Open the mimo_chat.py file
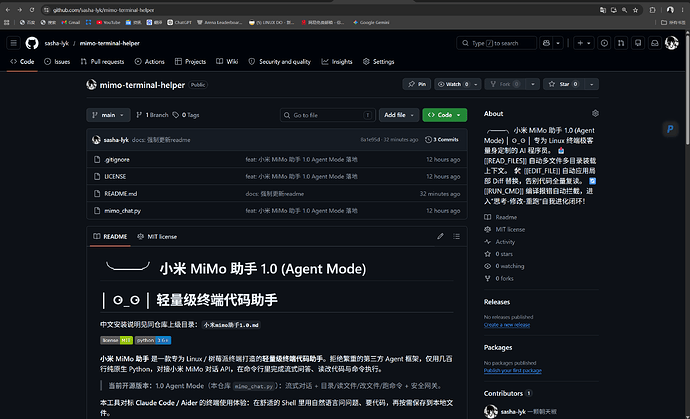Screen dimensions: 690x419 (122, 211)
